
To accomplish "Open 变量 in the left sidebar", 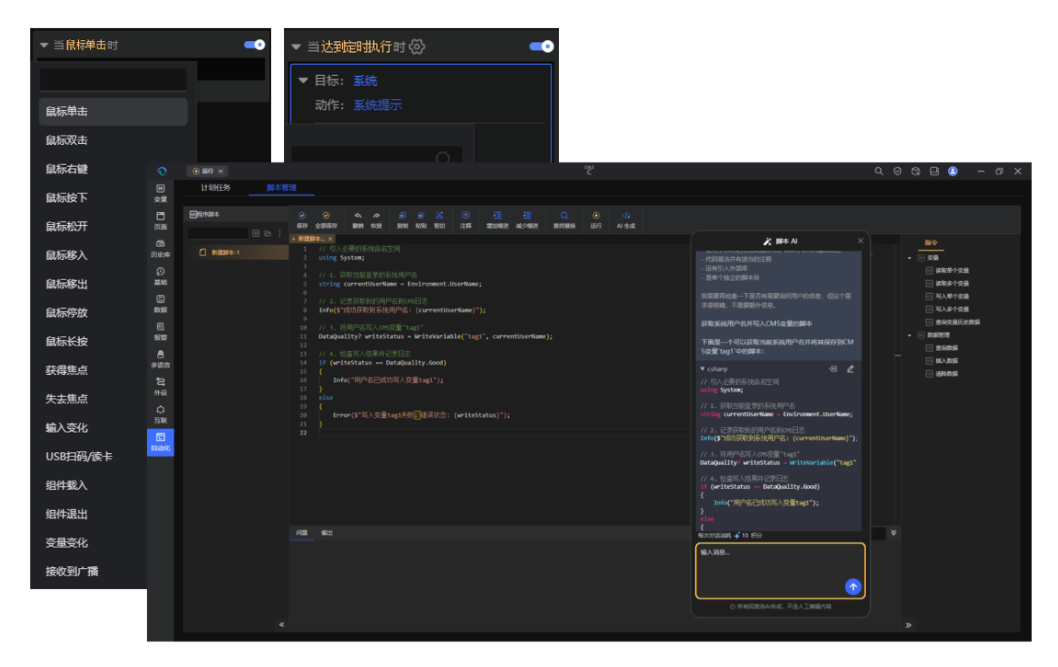I will pos(160,192).
